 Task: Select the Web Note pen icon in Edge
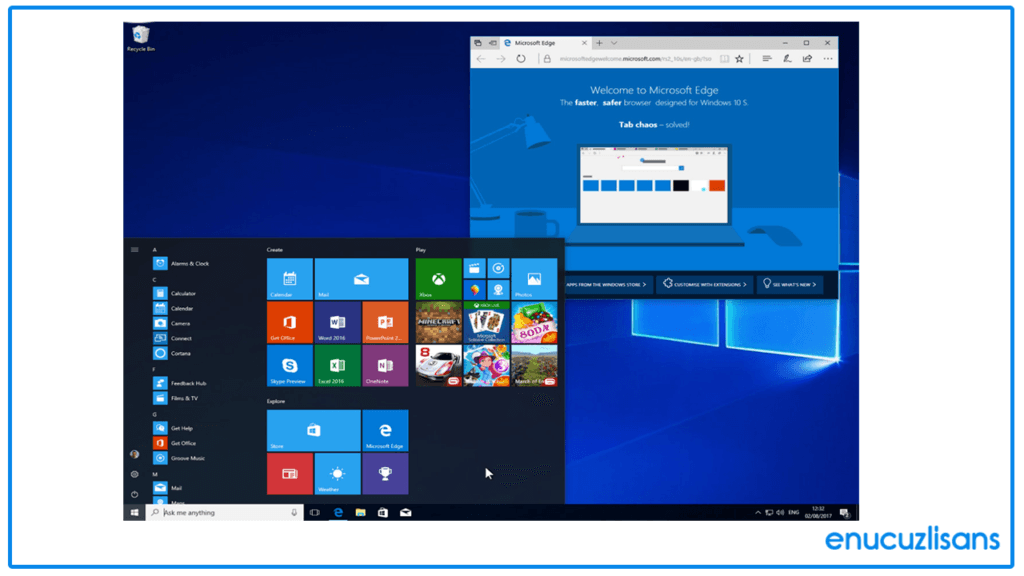[786, 58]
